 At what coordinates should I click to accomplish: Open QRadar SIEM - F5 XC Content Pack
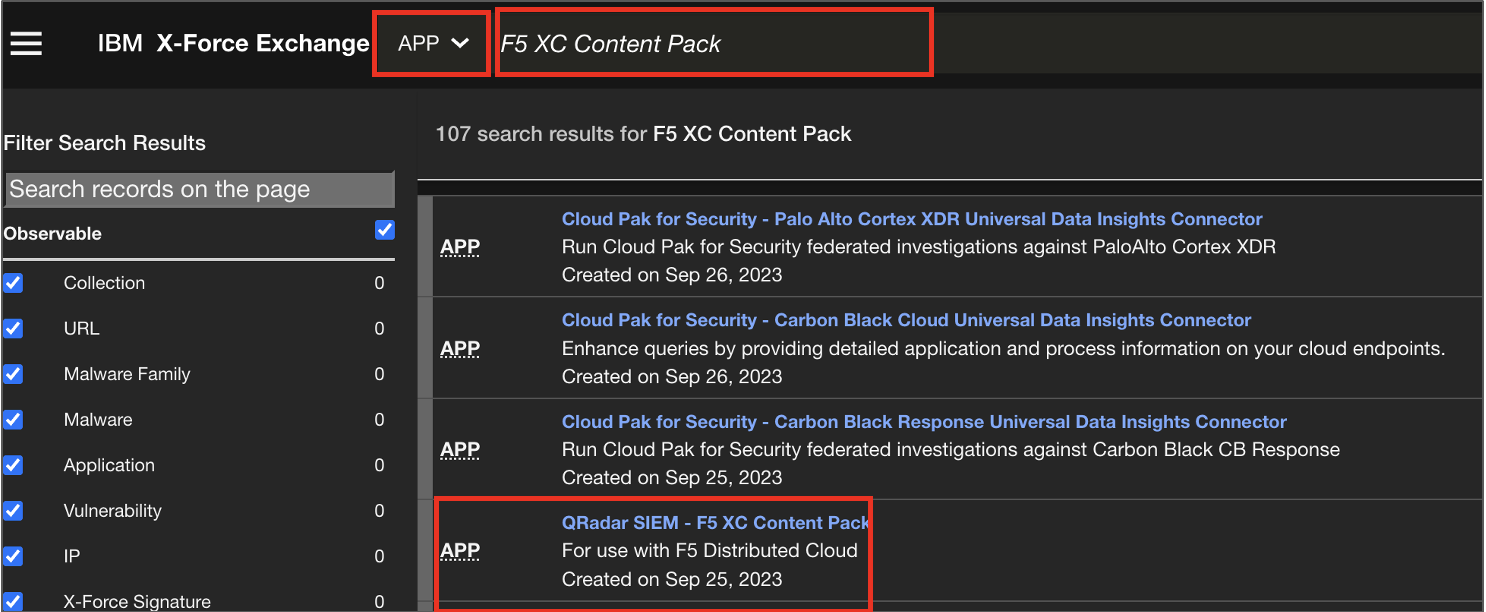coord(714,522)
